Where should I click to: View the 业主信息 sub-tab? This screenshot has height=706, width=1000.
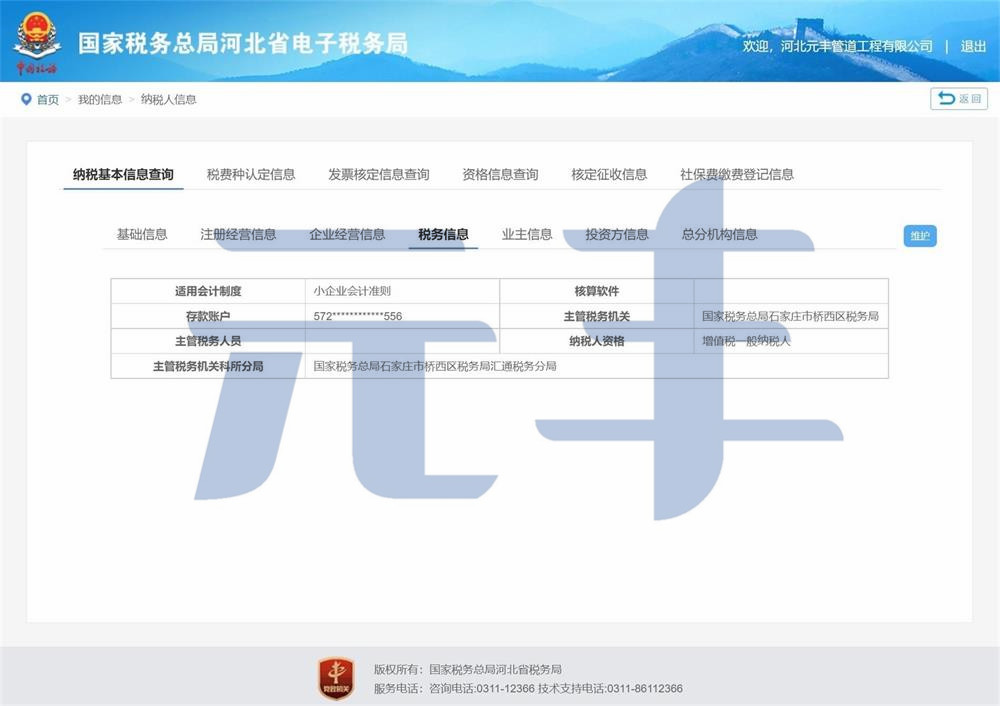tap(527, 234)
